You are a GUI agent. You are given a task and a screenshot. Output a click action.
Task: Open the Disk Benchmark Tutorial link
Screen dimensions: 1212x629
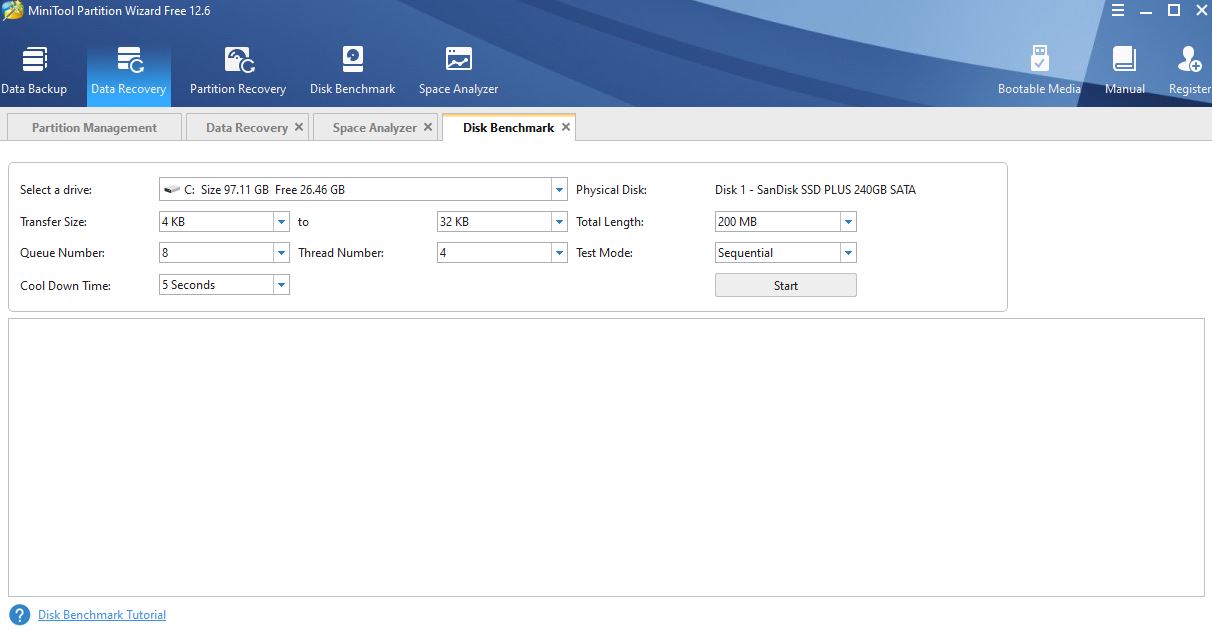[102, 615]
